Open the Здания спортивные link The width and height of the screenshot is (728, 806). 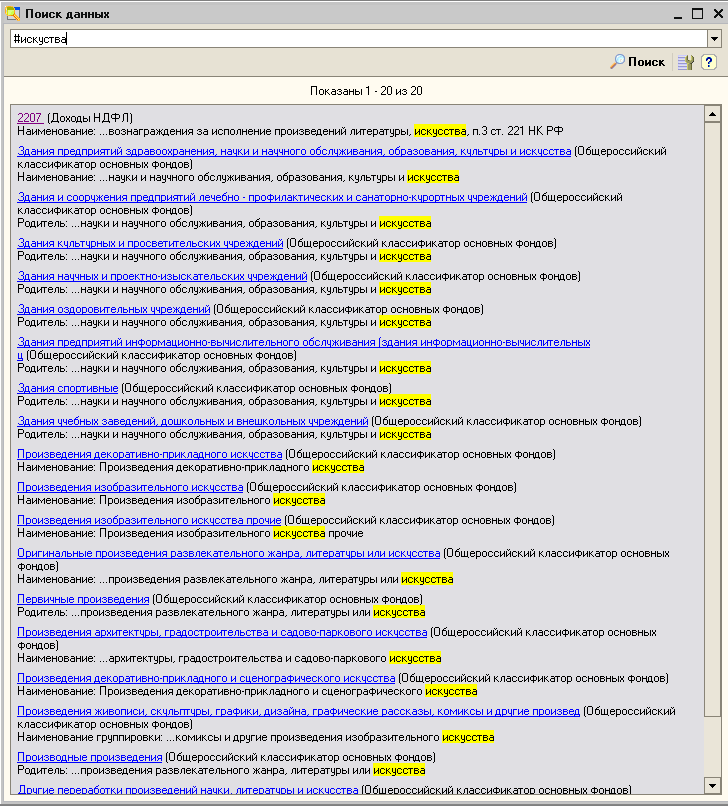point(68,388)
